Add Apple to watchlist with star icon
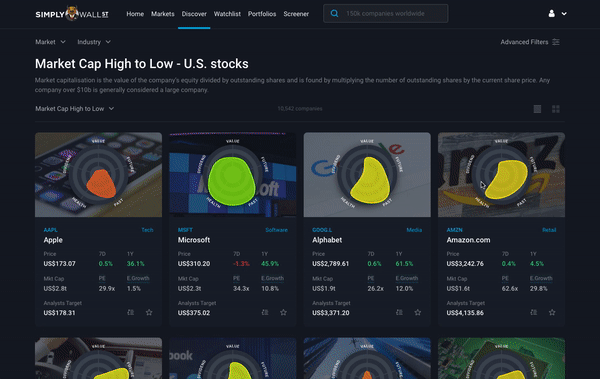 [x=149, y=312]
